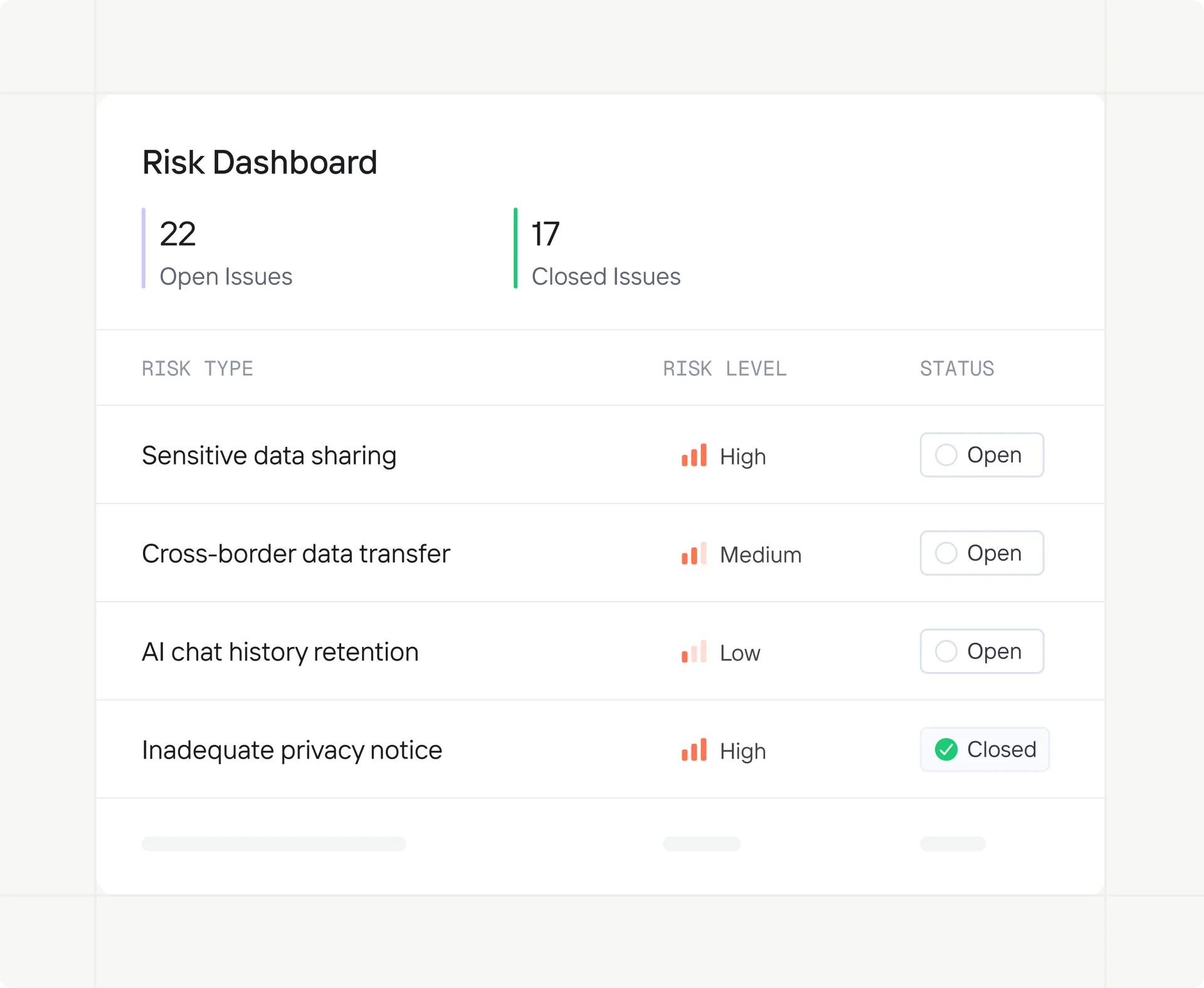Sort by the RISK TYPE column header
The width and height of the screenshot is (1204, 988).
pyautogui.click(x=198, y=369)
